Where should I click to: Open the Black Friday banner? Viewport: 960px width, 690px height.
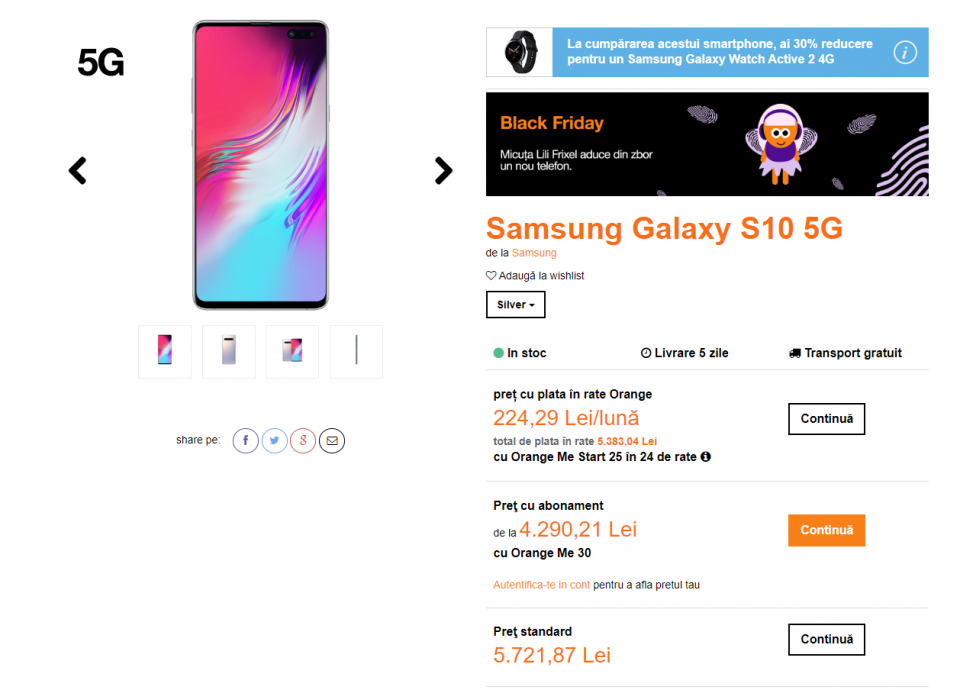[x=706, y=144]
